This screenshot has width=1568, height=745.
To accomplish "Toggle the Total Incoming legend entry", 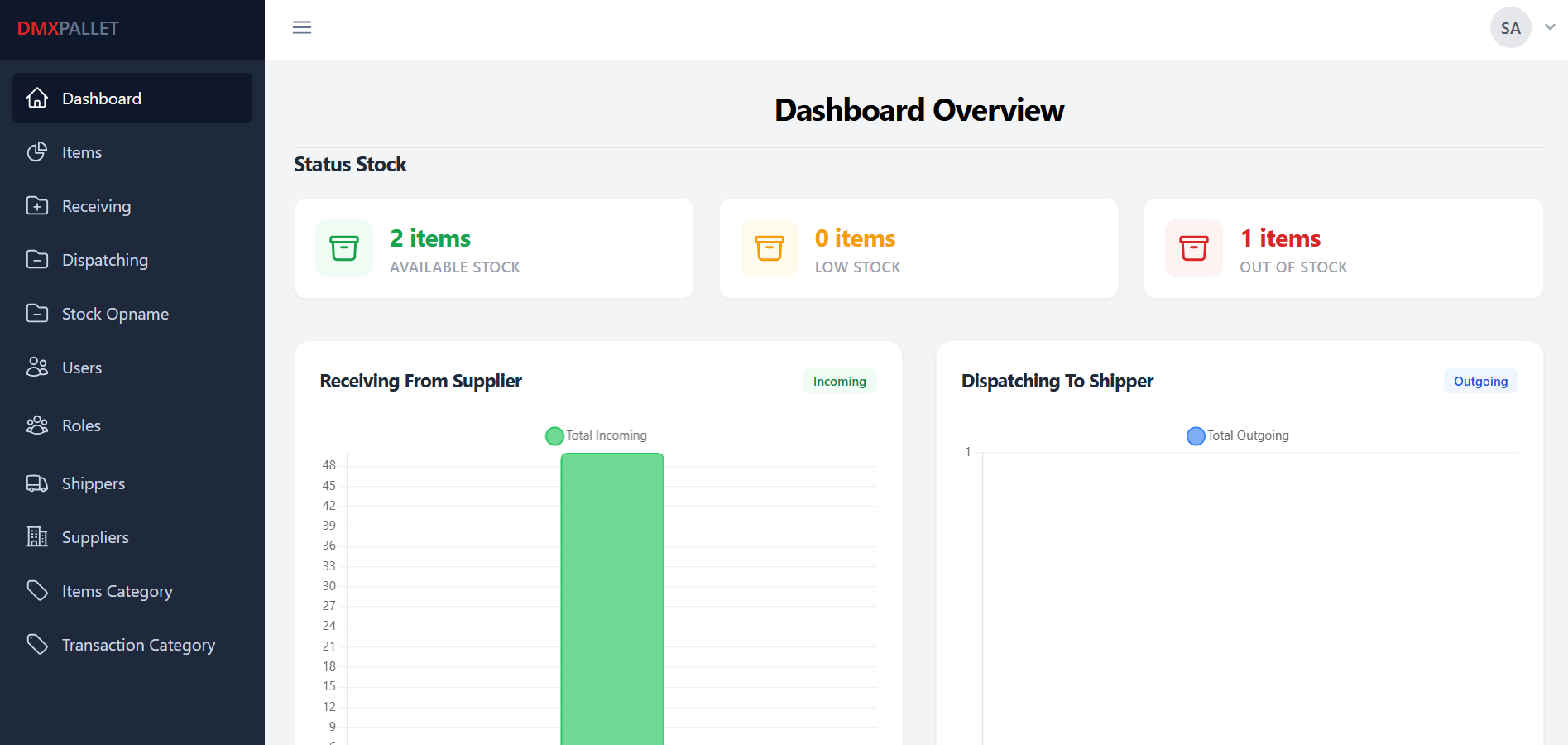I will (x=597, y=435).
